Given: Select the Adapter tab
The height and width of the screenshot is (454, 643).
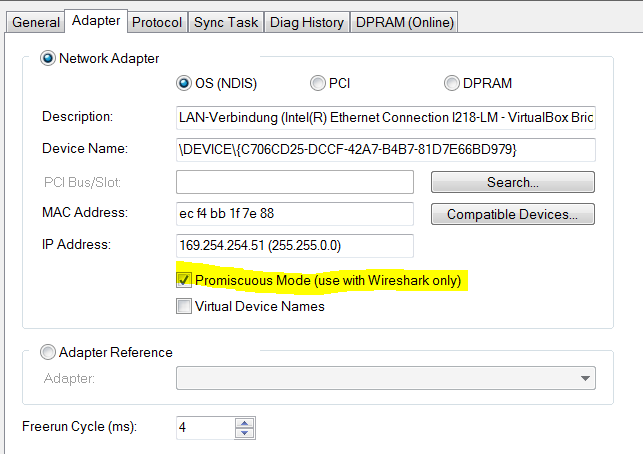Looking at the screenshot, I should pyautogui.click(x=96, y=21).
